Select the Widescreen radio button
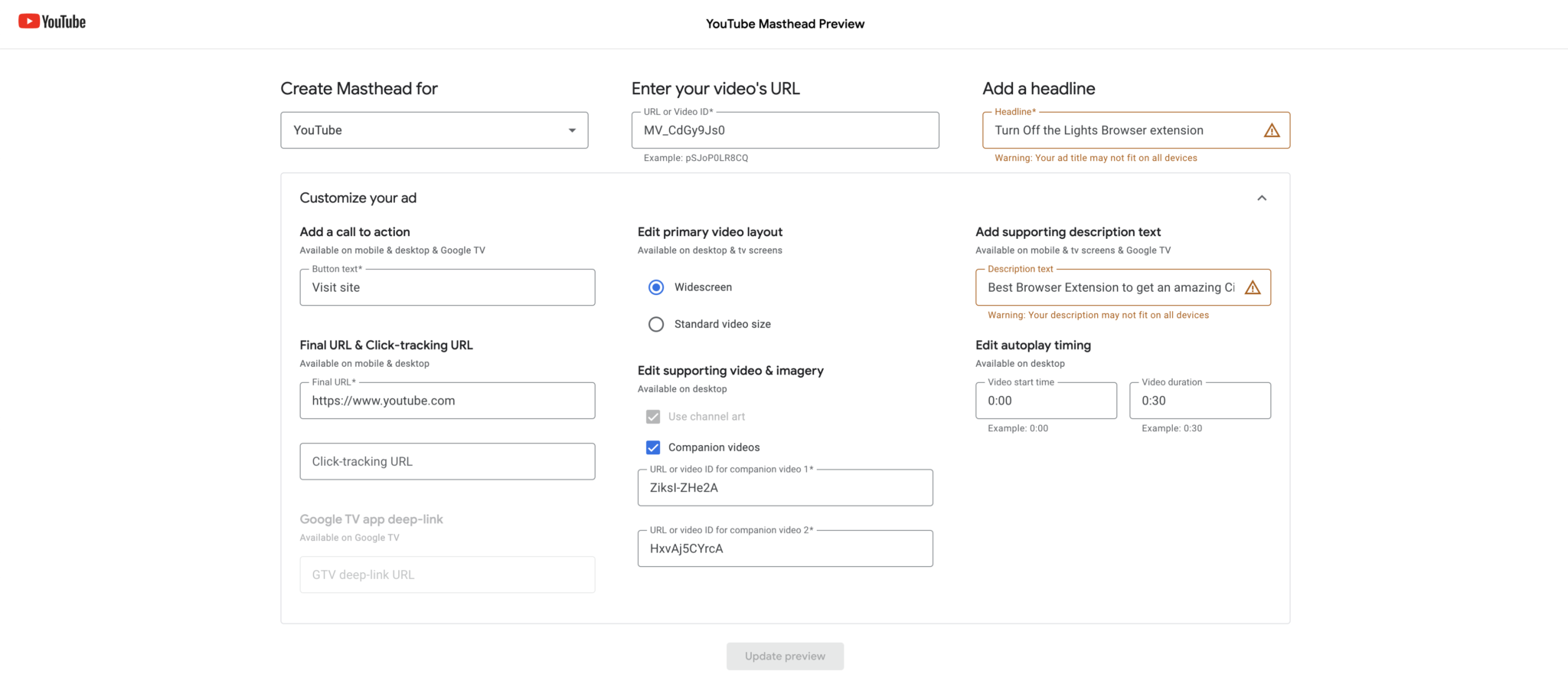 tap(656, 287)
